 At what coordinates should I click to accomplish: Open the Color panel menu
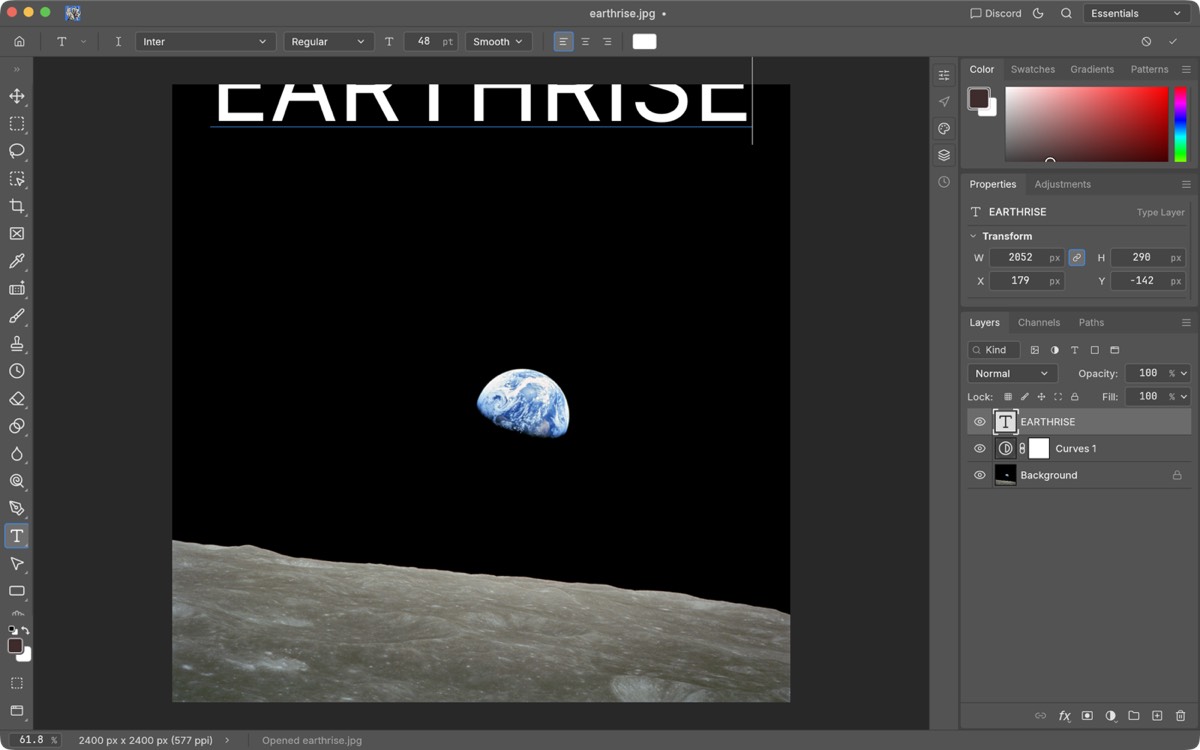tap(1186, 70)
